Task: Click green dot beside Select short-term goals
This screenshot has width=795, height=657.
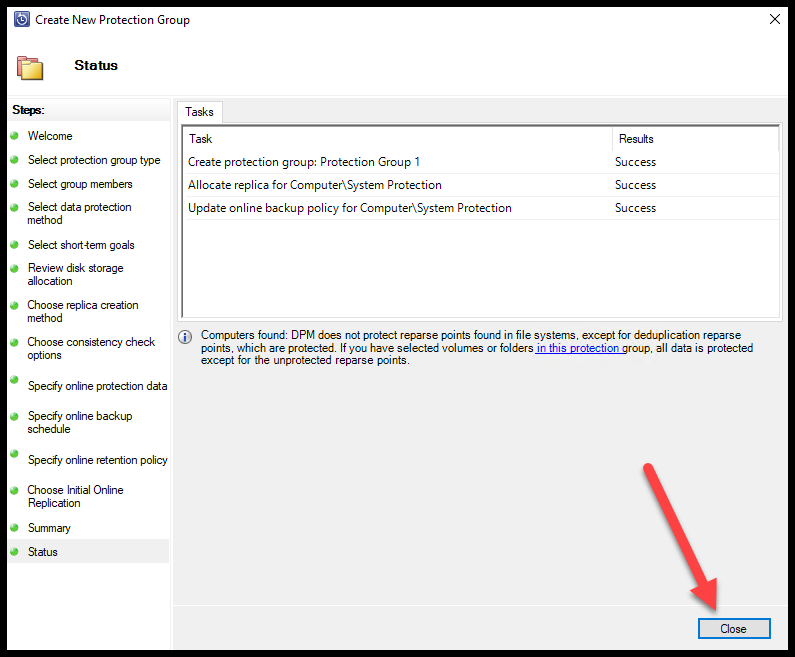Action: pos(14,244)
